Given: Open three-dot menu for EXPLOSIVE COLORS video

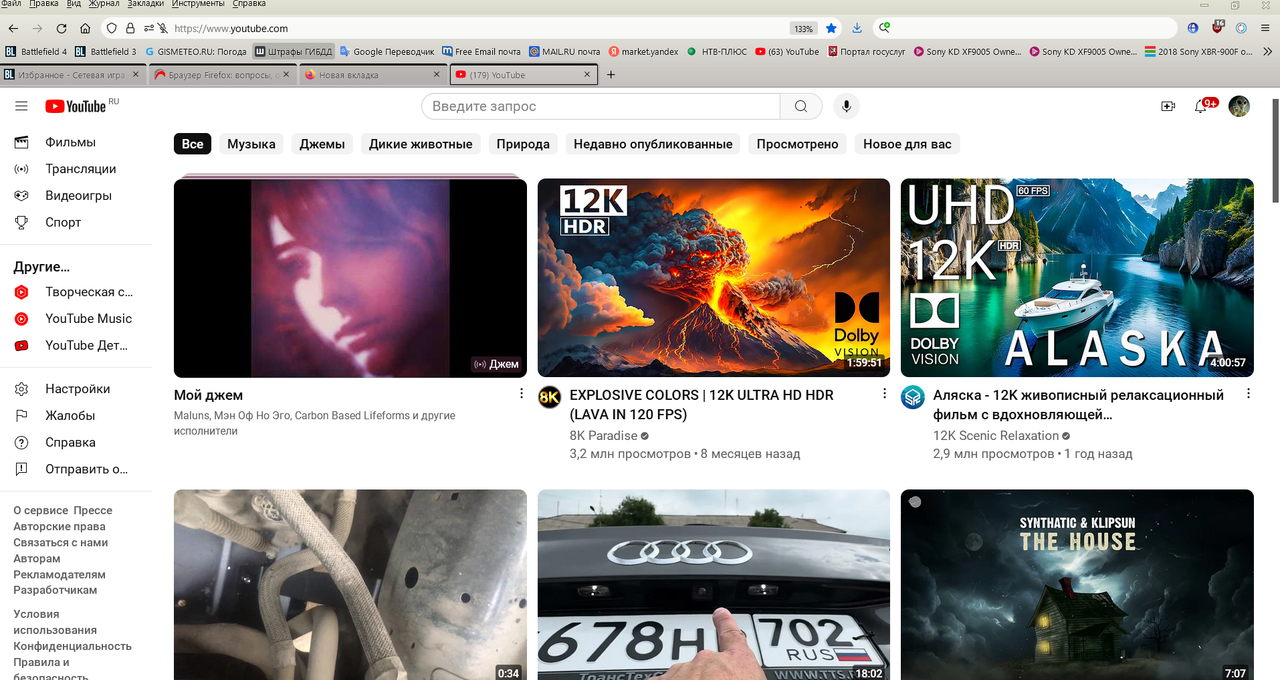Looking at the screenshot, I should pos(884,394).
